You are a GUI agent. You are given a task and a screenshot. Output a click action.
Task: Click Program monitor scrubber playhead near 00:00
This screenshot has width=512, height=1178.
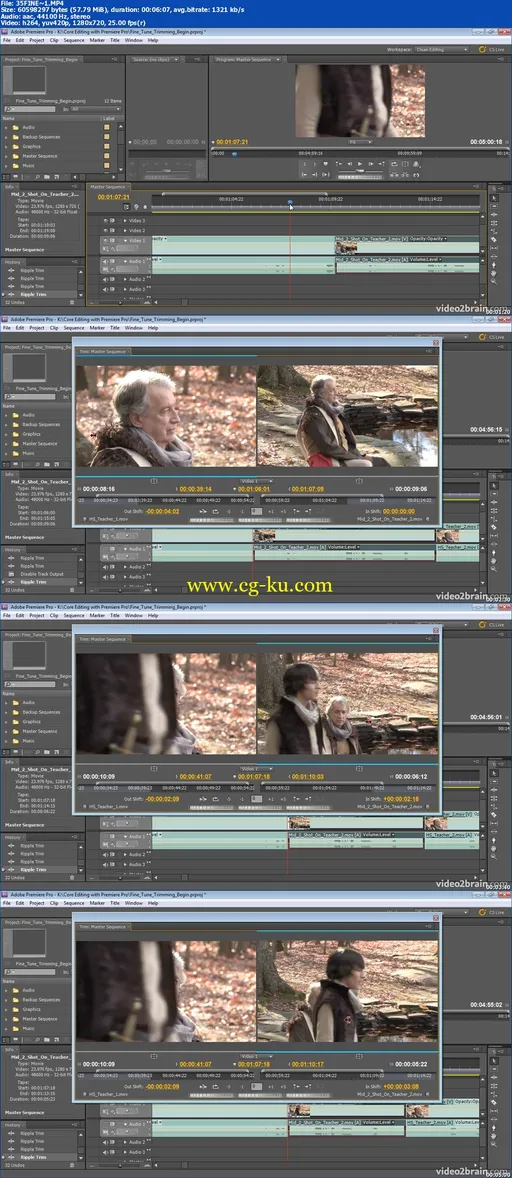point(234,154)
